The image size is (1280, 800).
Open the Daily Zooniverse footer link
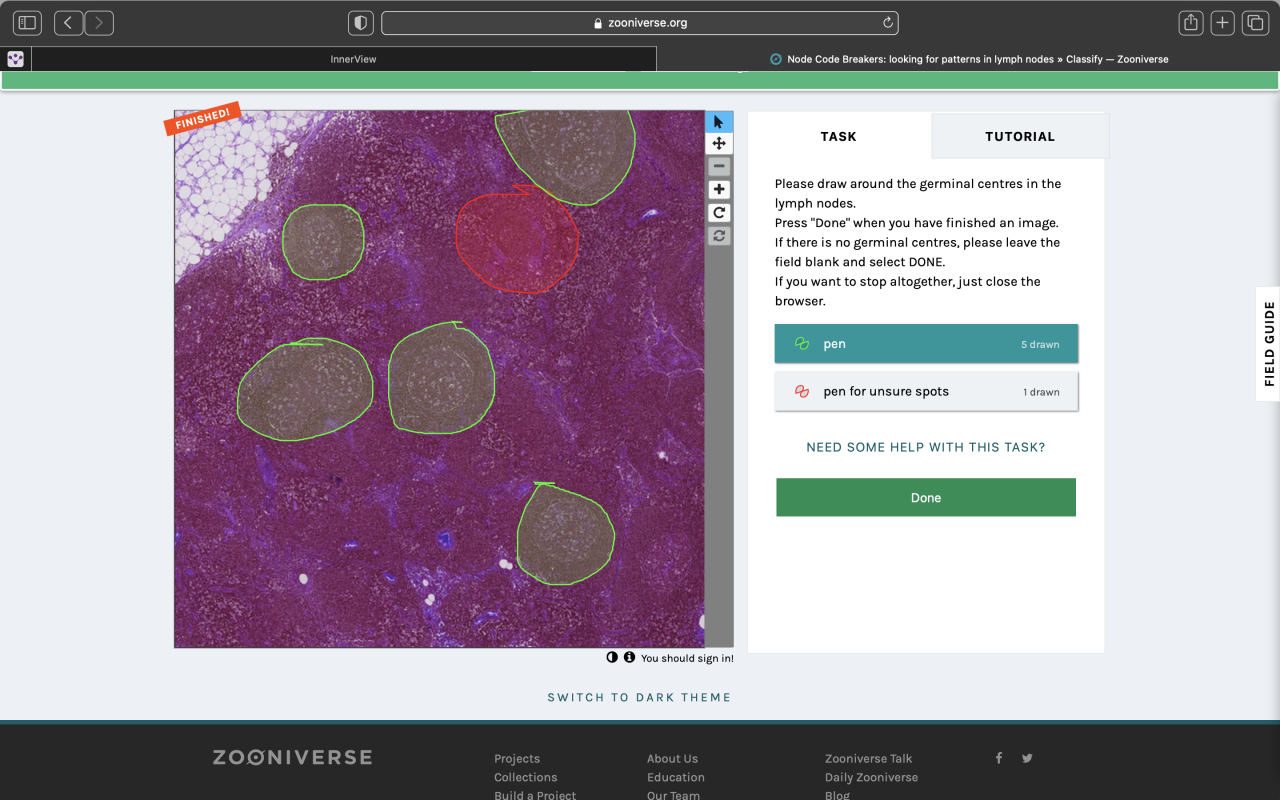click(871, 777)
